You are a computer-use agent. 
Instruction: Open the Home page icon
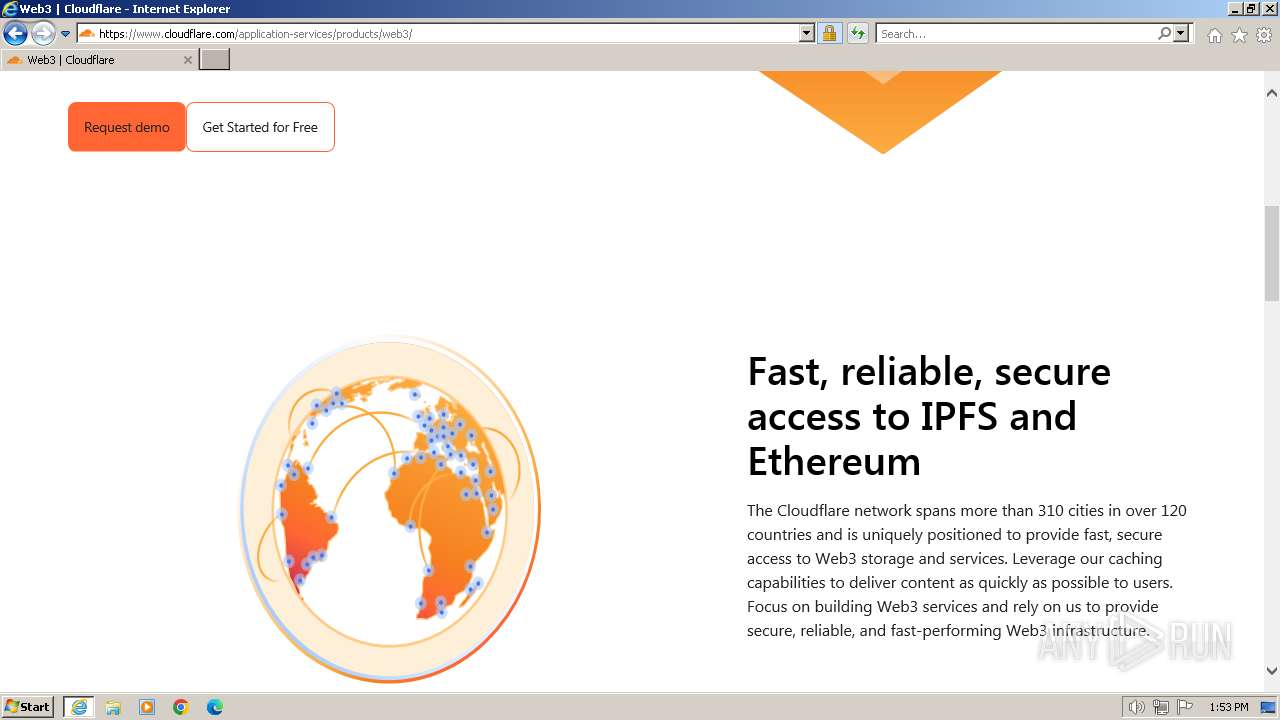click(x=1214, y=35)
